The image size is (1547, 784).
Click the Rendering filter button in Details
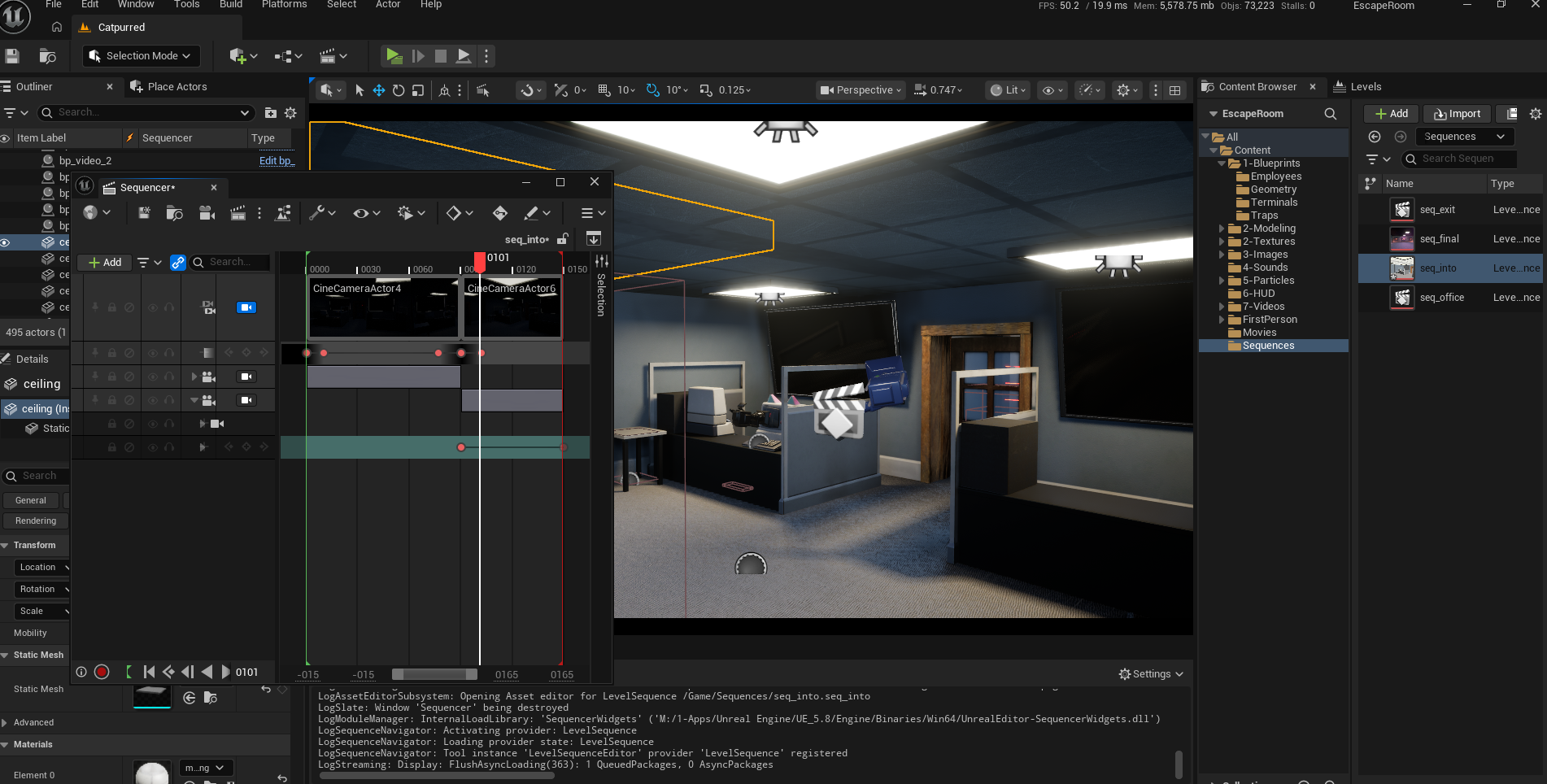click(36, 520)
